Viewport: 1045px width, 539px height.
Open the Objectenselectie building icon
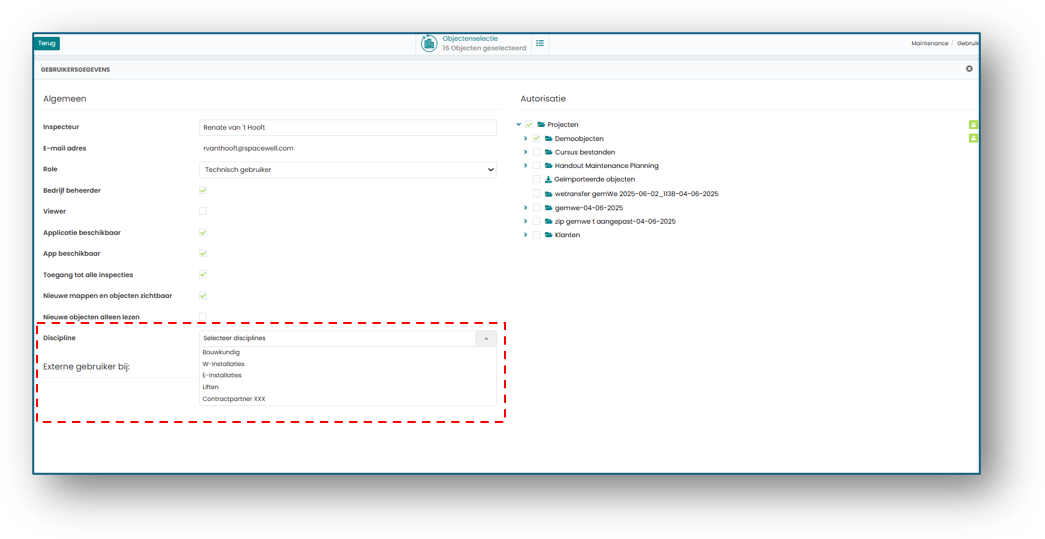(429, 43)
